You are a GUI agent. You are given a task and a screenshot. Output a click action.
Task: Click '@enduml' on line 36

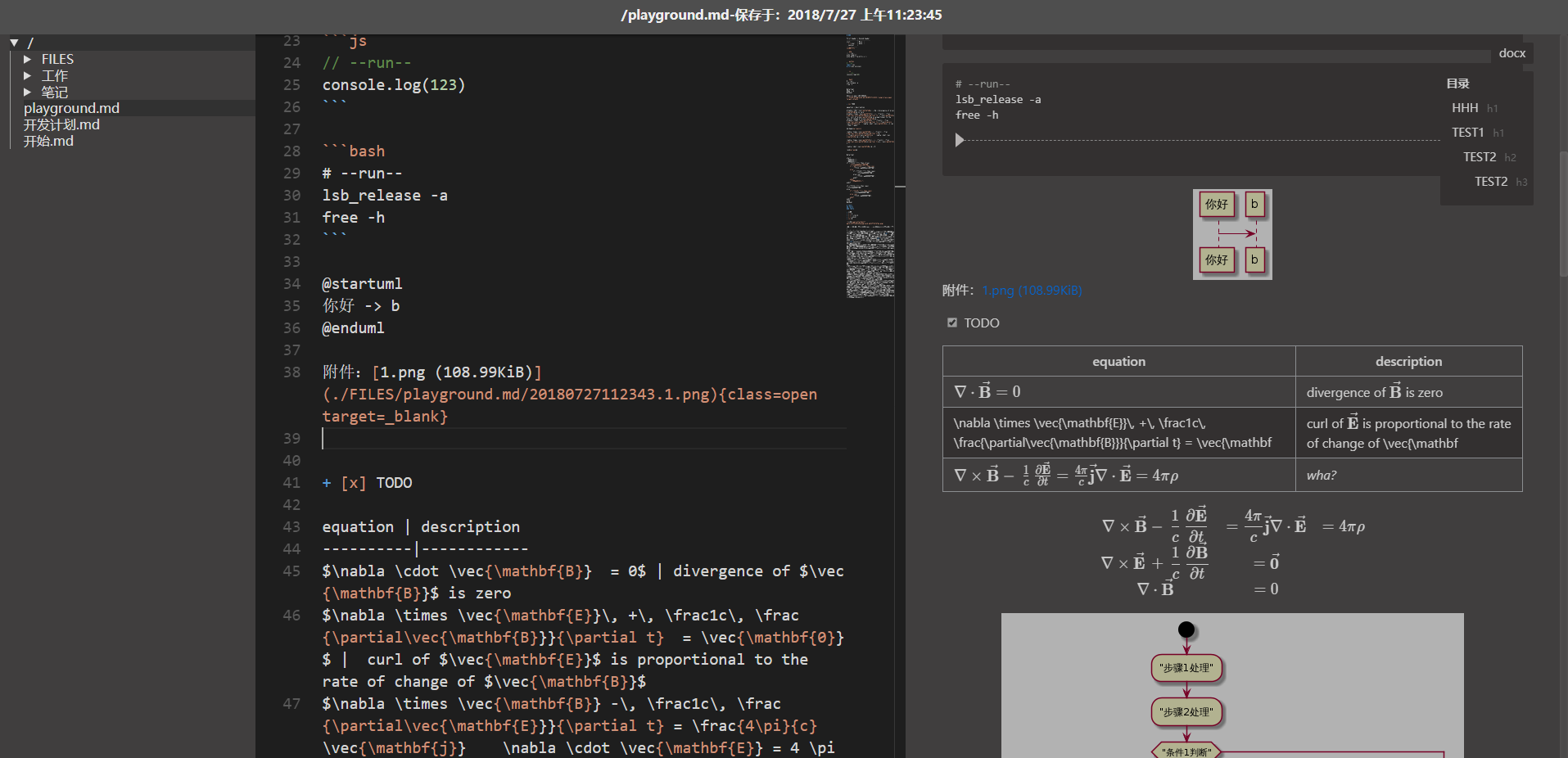[353, 328]
